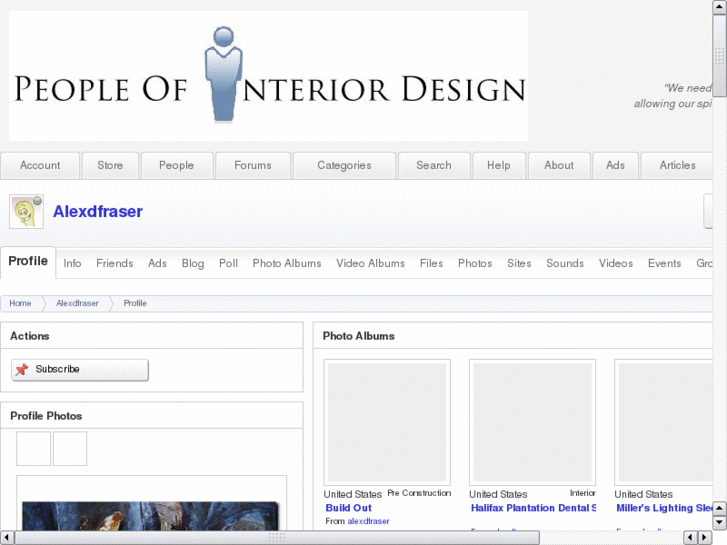
Task: Select the first small profile photo thumbnail
Action: (x=33, y=449)
